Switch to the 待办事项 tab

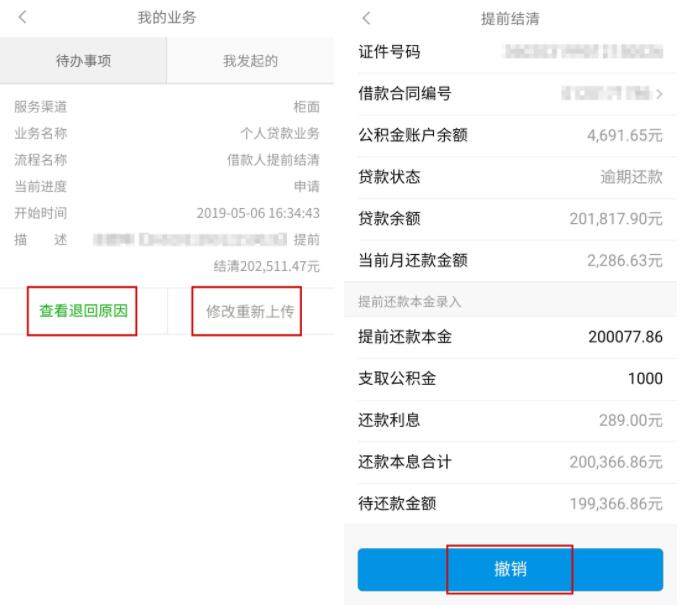click(83, 61)
